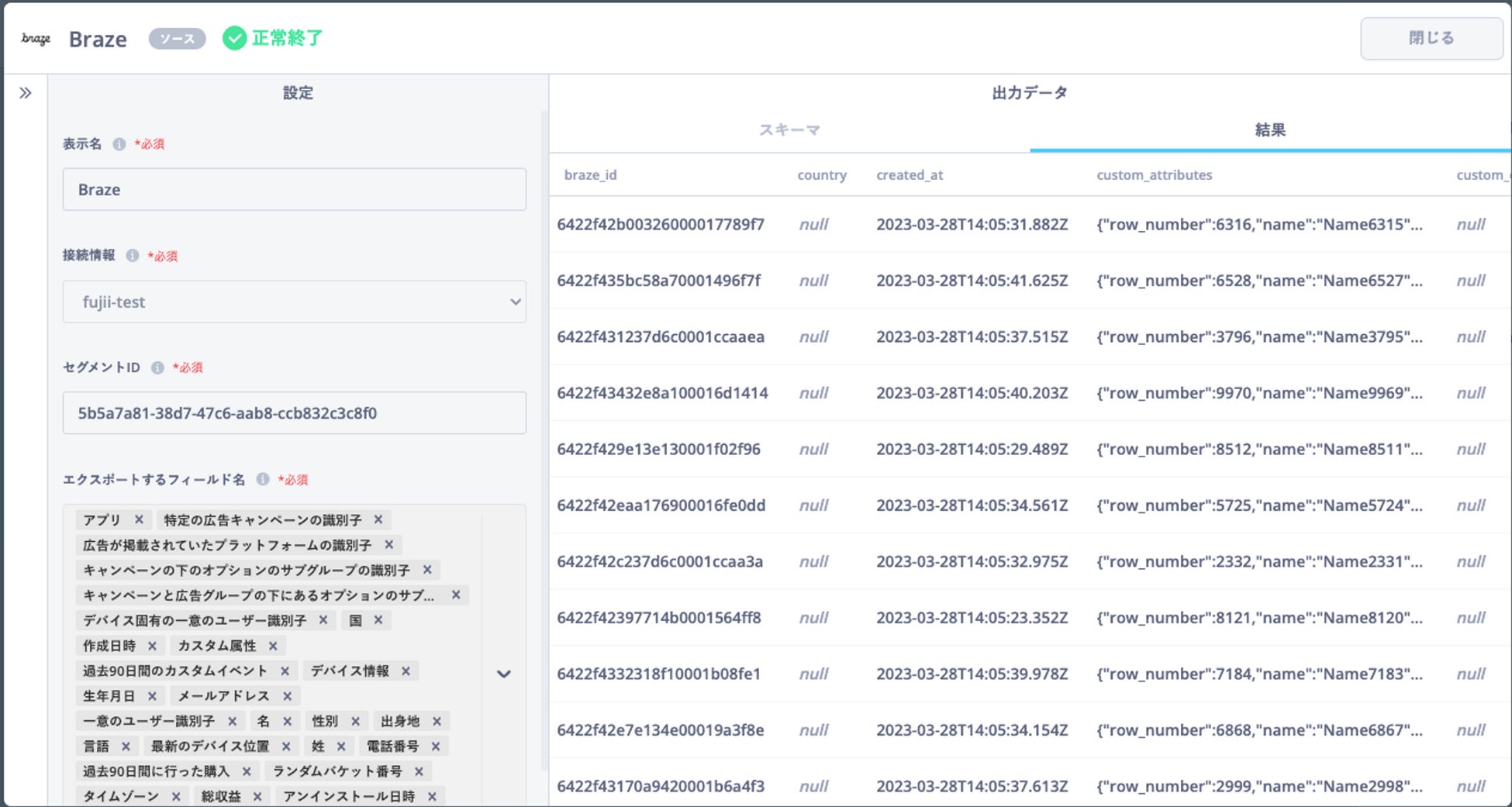Select braze_id cell 6422f435bc58a70001496f7f
Viewport: 1512px width, 807px height.
[x=659, y=281]
